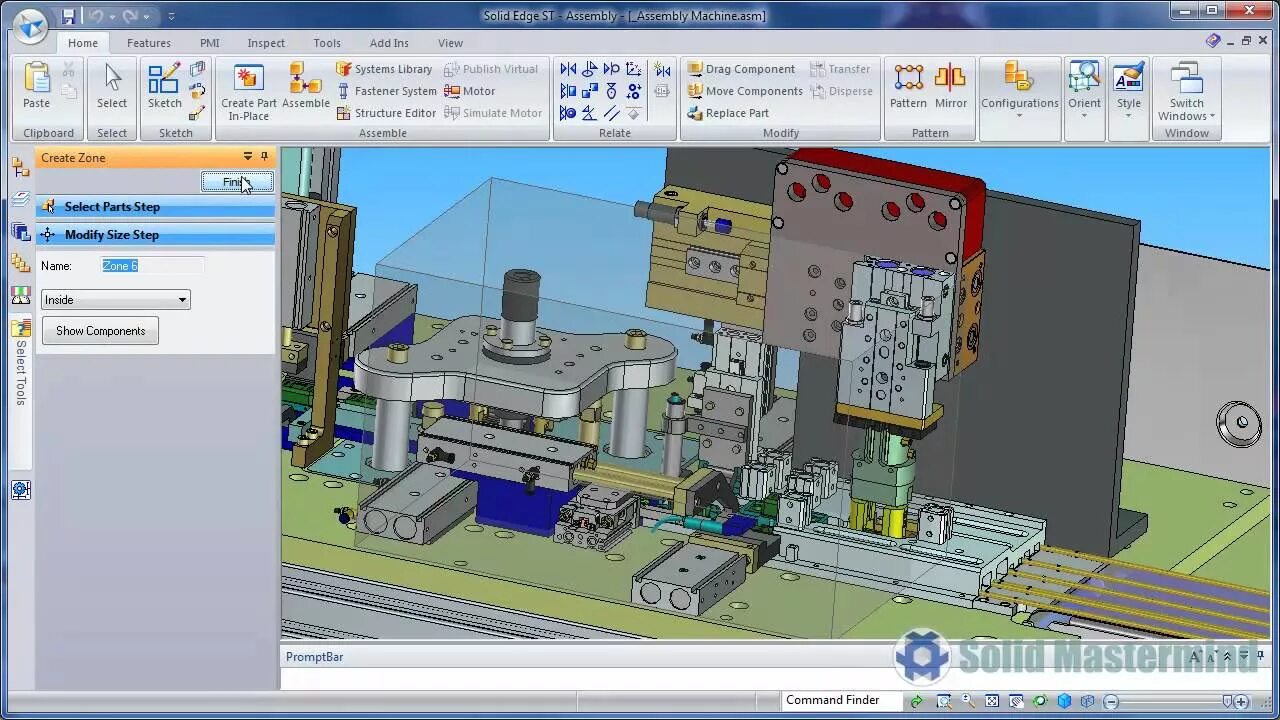The image size is (1280, 720).
Task: Click Replace Part
Action: click(728, 113)
